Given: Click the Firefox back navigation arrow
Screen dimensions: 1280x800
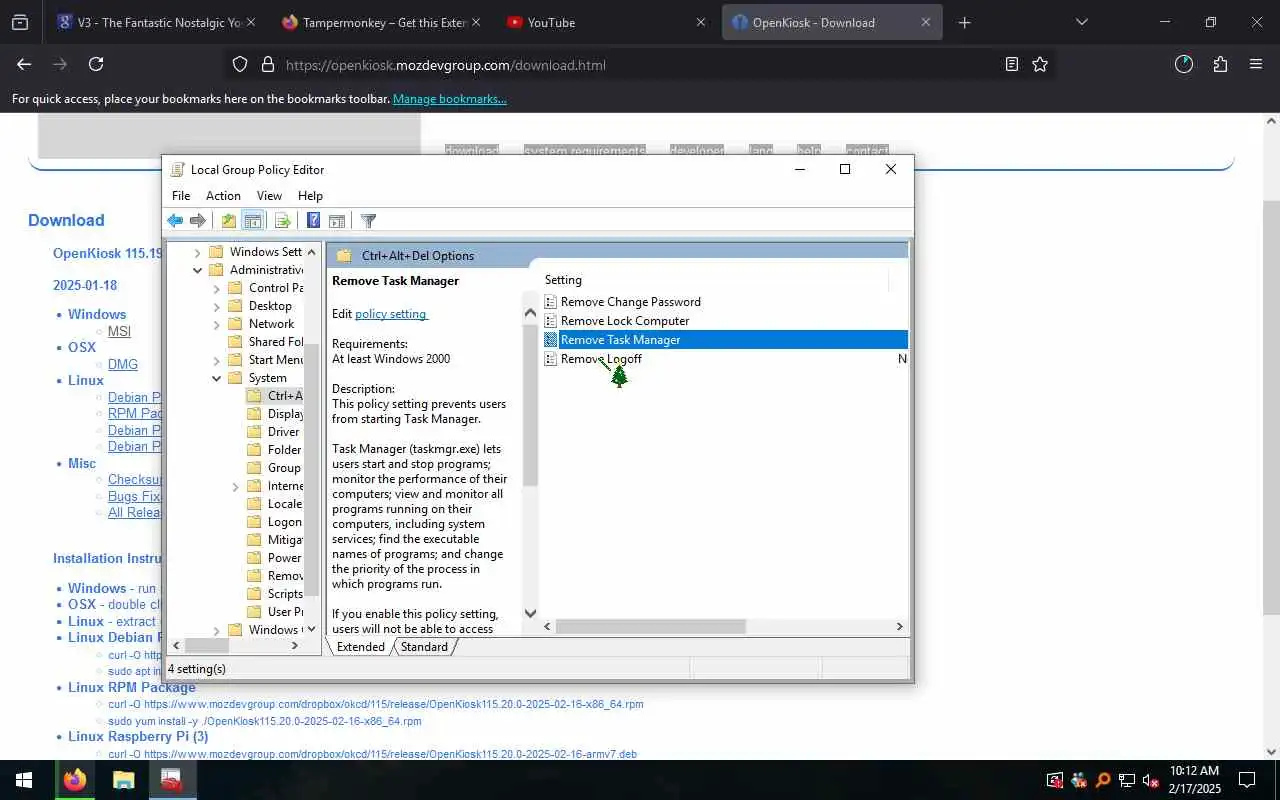Looking at the screenshot, I should (x=24, y=64).
